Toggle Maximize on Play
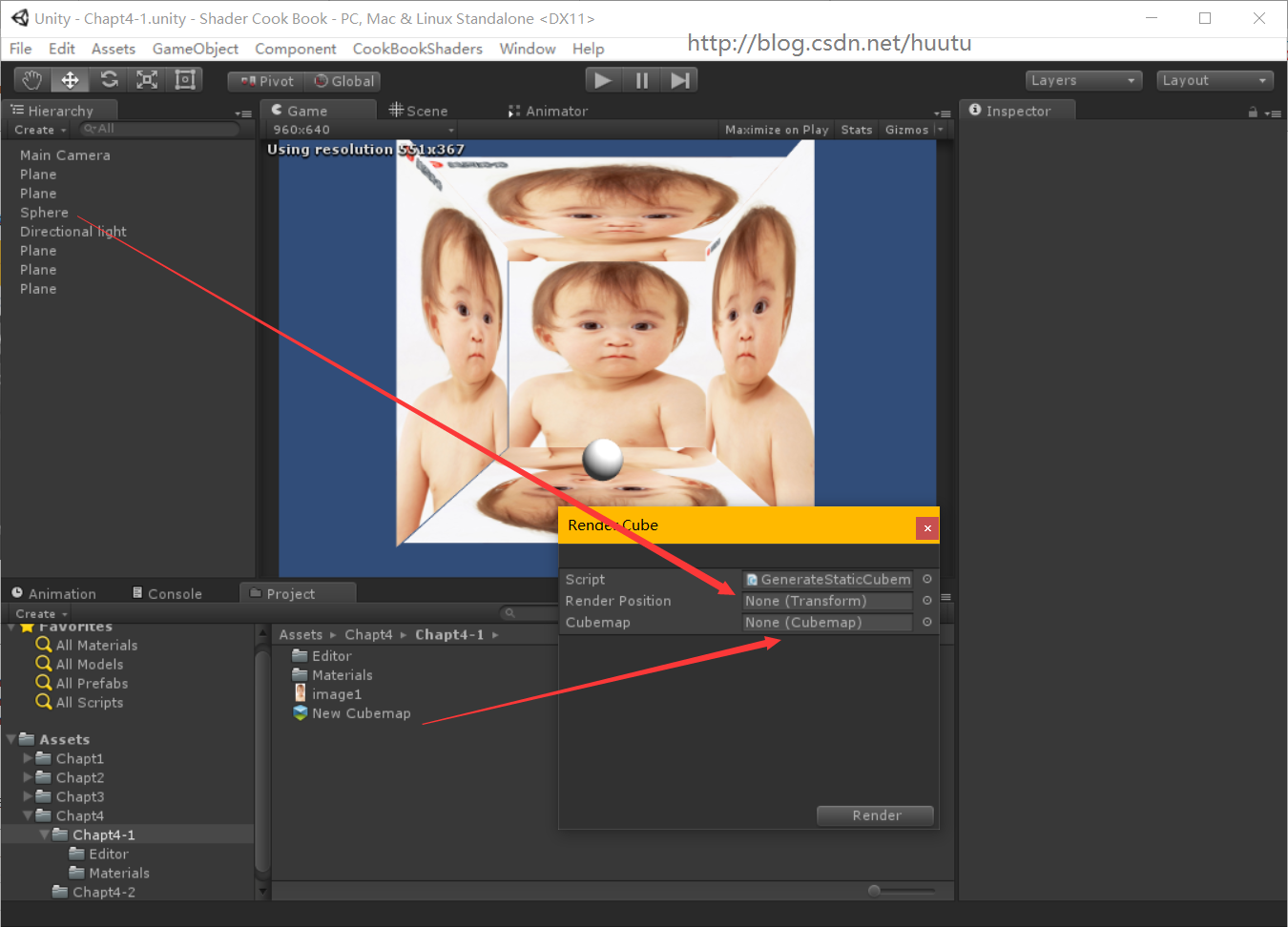The height and width of the screenshot is (927, 1288). click(x=776, y=130)
